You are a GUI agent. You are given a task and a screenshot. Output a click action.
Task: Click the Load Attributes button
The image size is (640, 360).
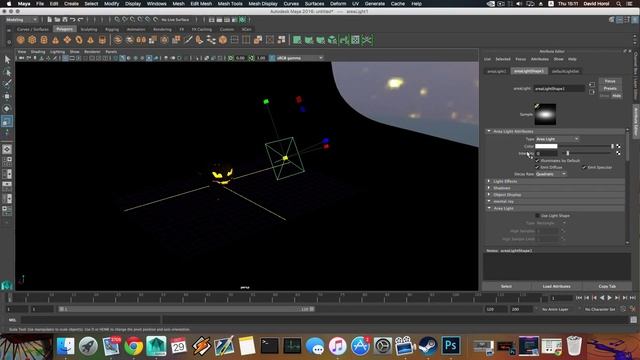(556, 287)
